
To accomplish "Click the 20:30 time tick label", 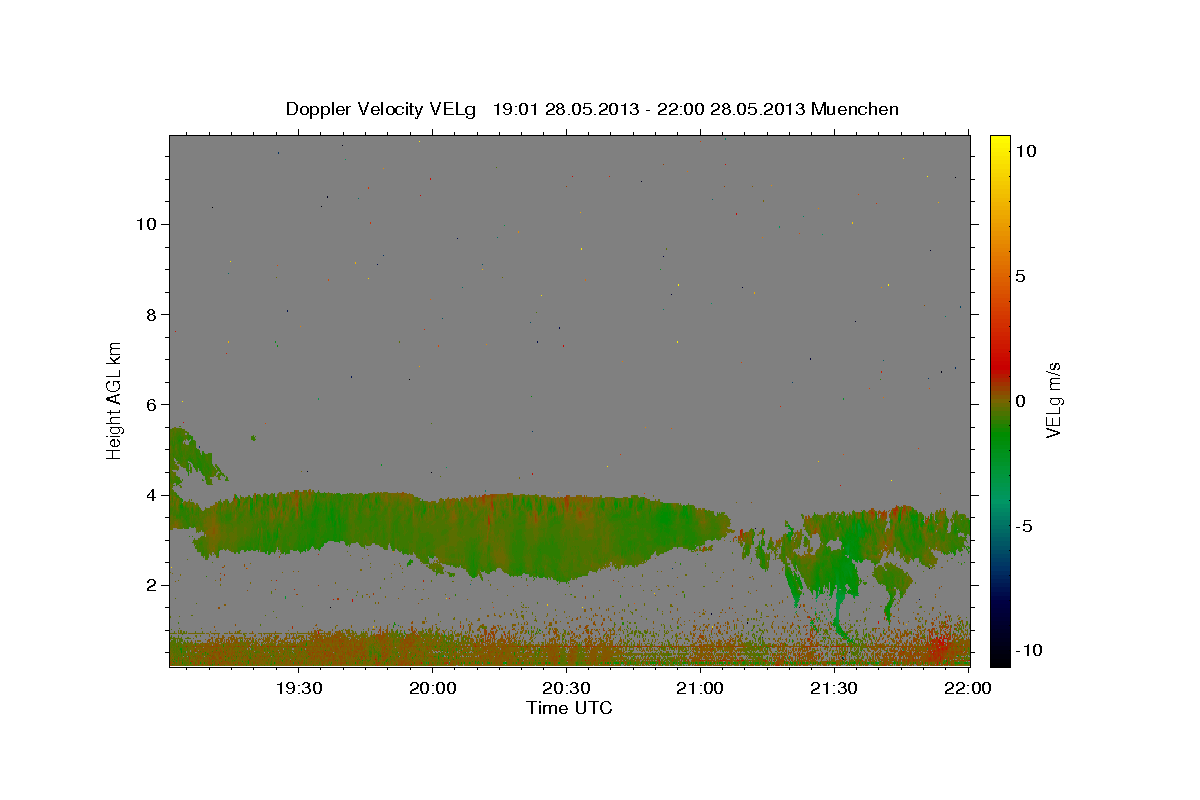I will [x=566, y=688].
